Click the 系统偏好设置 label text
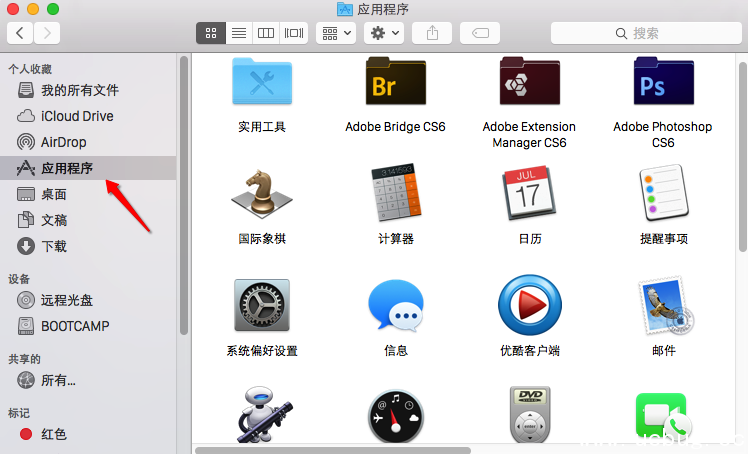 point(262,351)
